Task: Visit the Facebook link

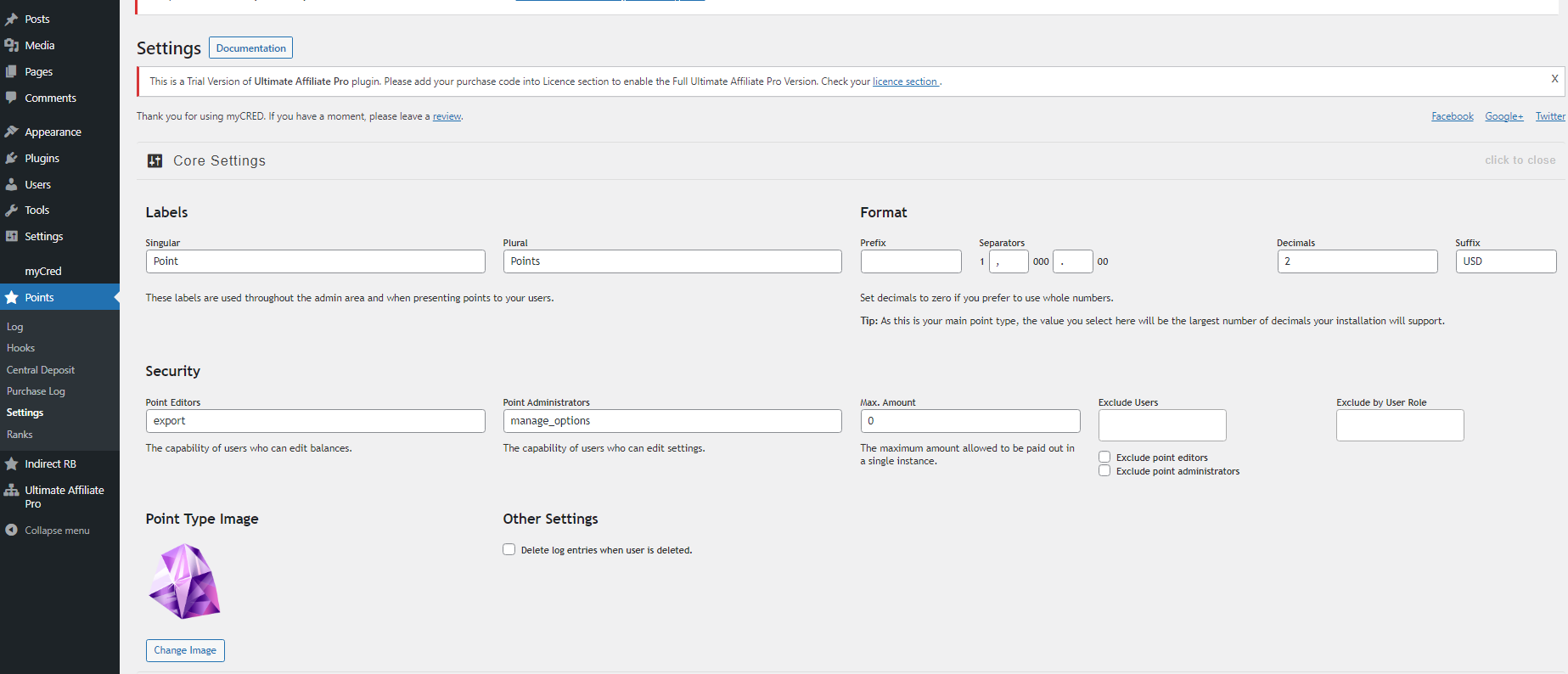Action: click(x=1453, y=116)
